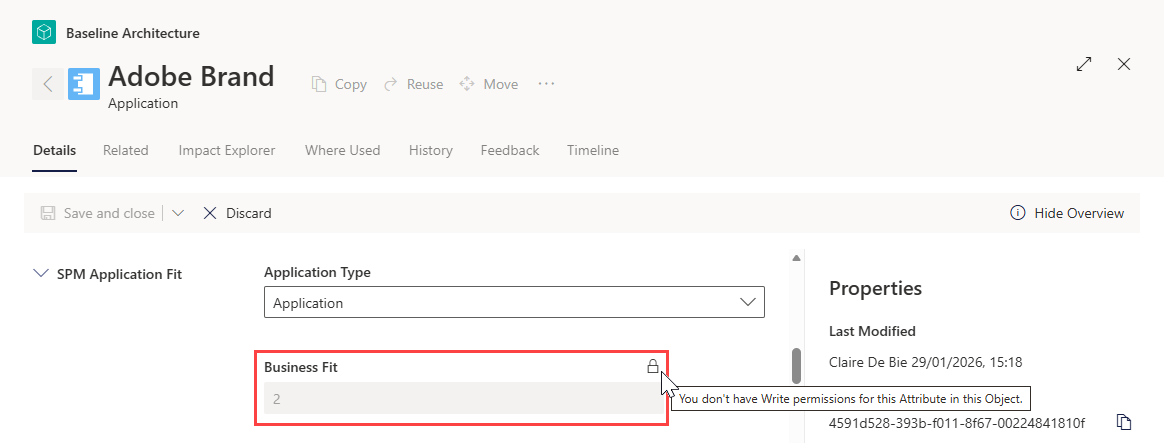Expand the panel with the diagonal arrows icon
The width and height of the screenshot is (1164, 443).
pos(1084,65)
